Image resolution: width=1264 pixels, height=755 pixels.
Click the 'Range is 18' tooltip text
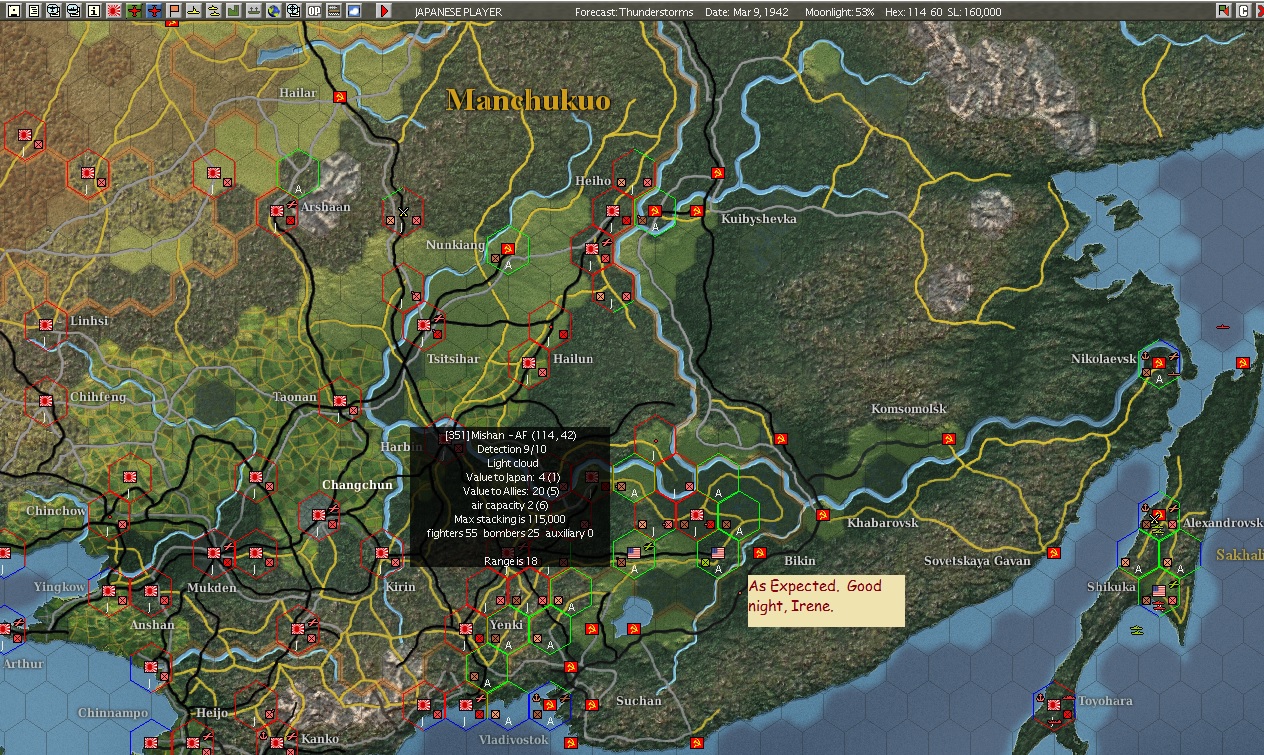510,561
